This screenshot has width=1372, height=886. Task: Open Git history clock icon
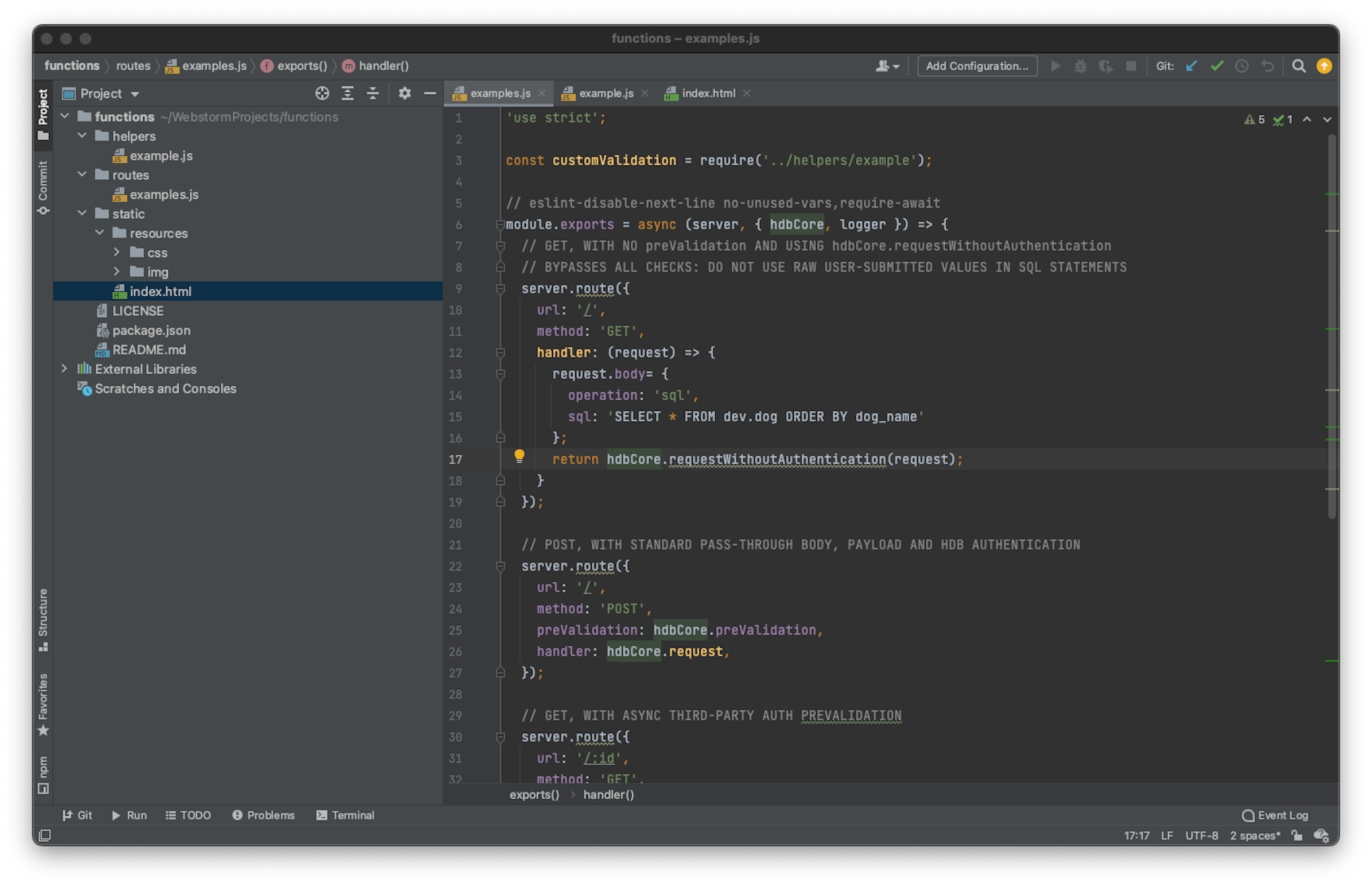point(1241,66)
